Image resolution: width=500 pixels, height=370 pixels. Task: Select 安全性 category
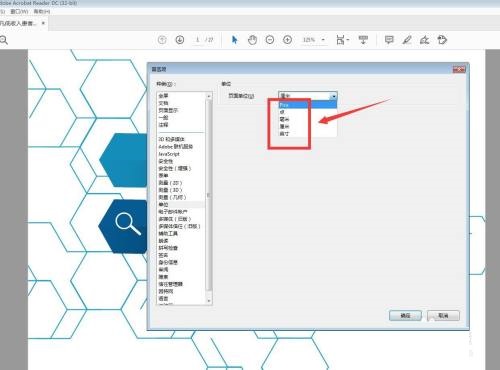166,161
